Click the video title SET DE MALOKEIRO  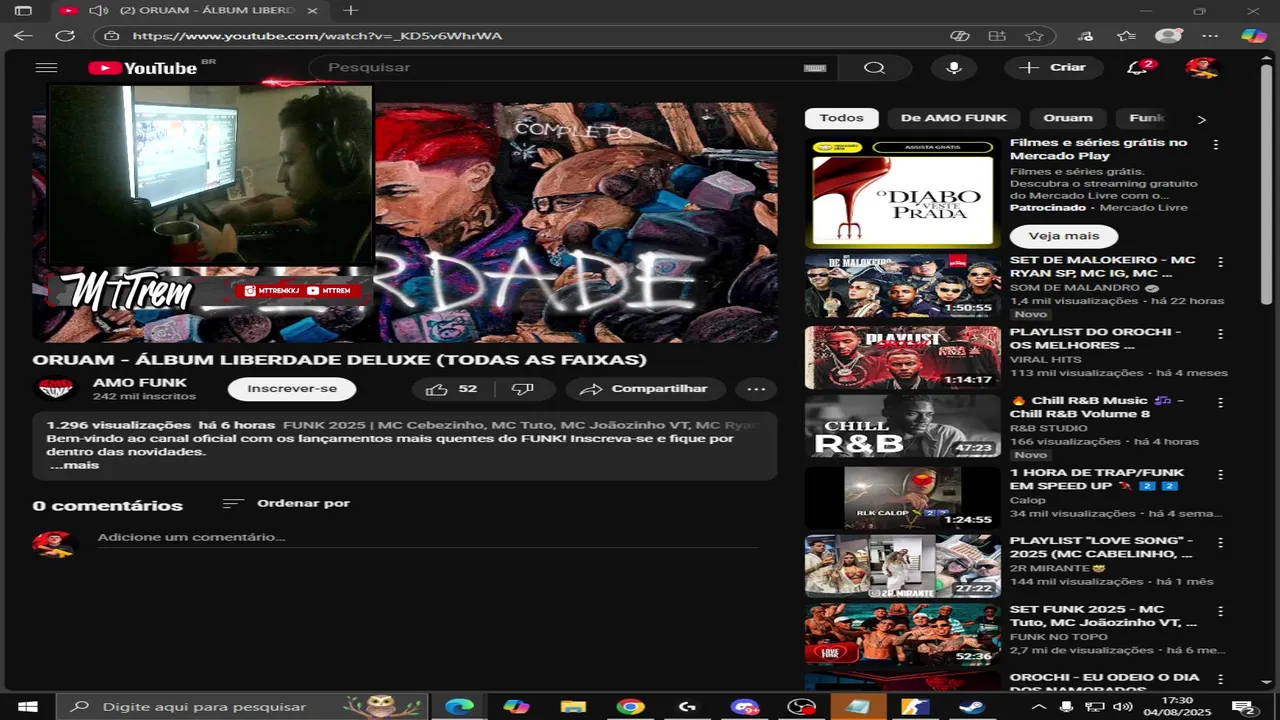click(1102, 267)
